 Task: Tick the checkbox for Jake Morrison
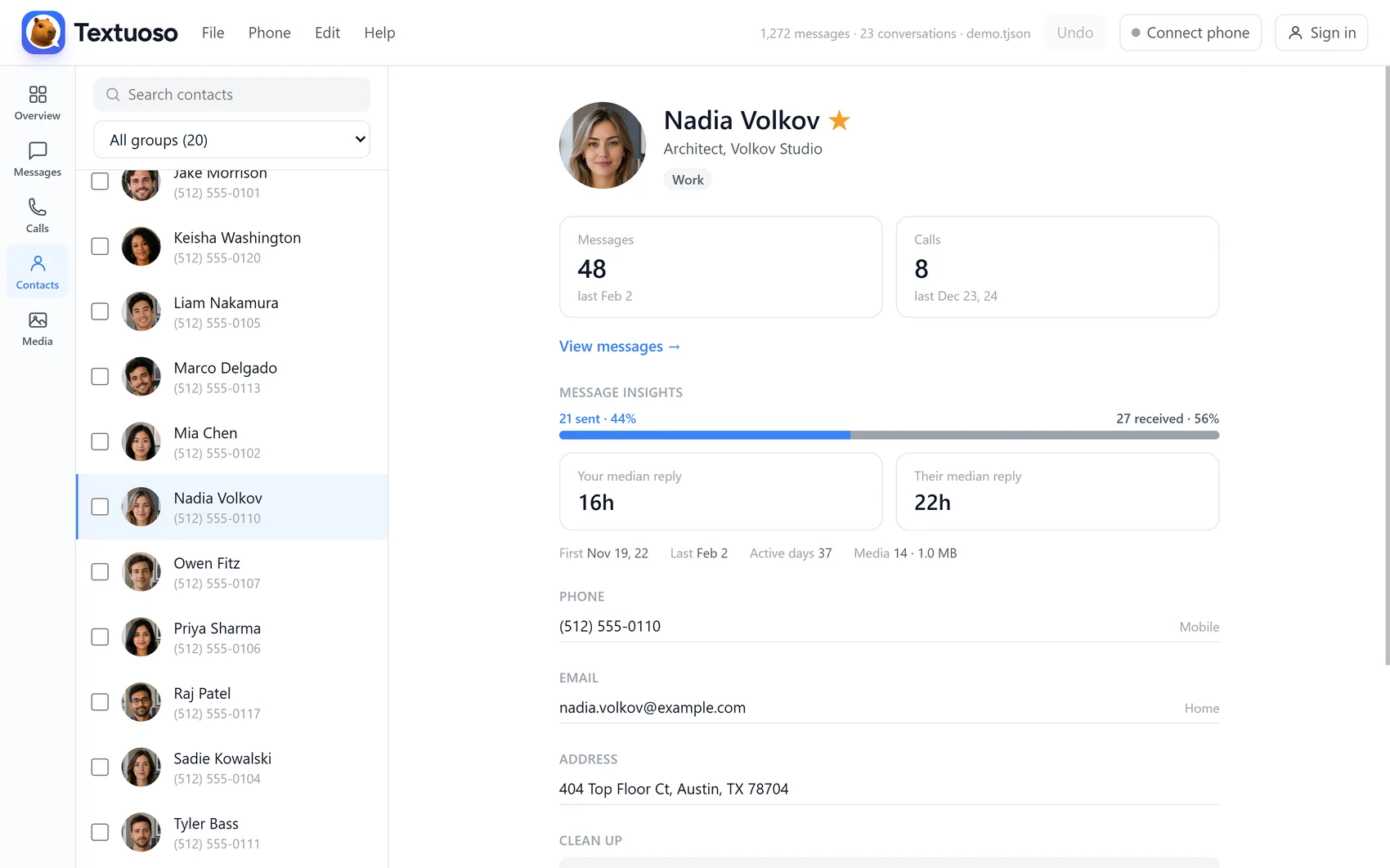pos(100,181)
